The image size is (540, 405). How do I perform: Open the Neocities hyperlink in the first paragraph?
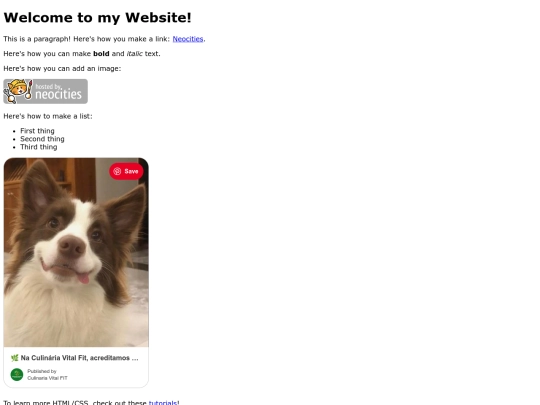pos(188,39)
